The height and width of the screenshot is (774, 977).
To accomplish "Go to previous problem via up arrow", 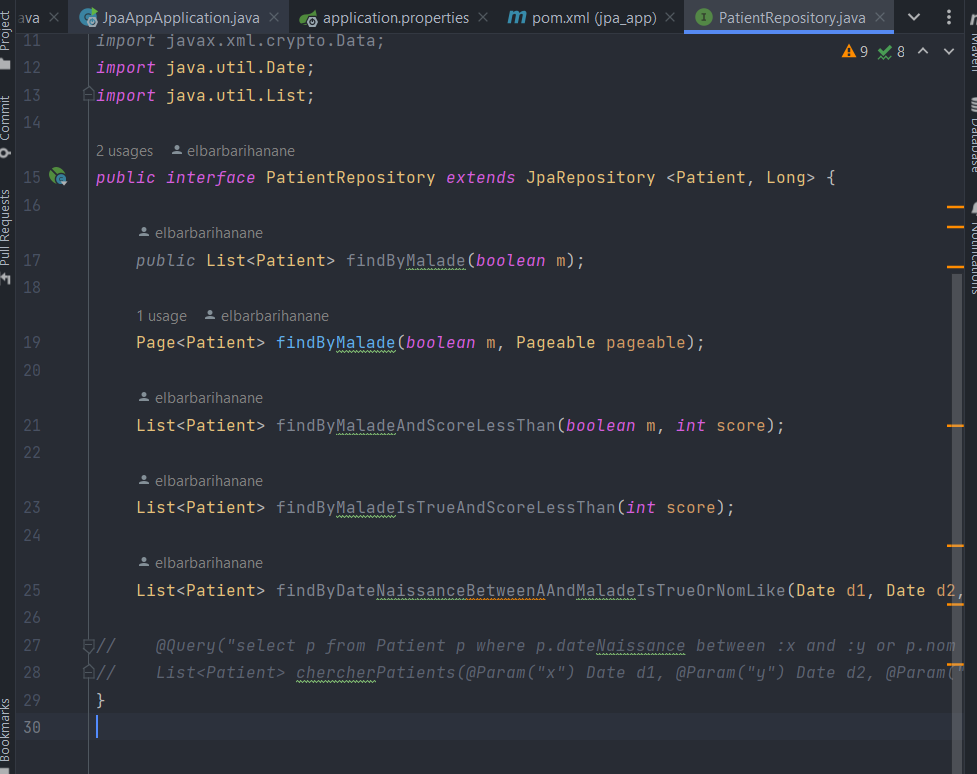I will (922, 51).
